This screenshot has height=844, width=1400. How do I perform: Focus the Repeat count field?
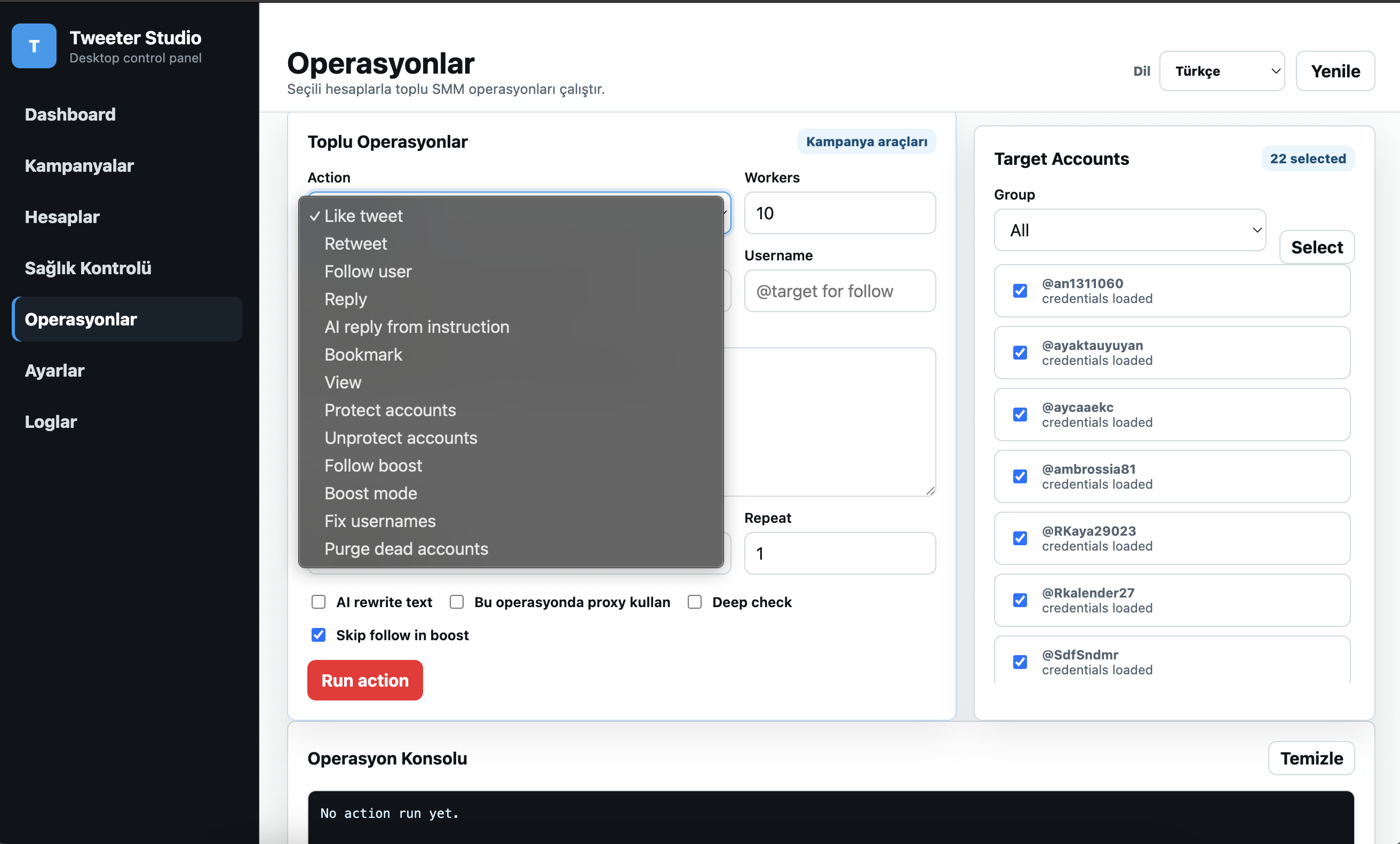[840, 553]
